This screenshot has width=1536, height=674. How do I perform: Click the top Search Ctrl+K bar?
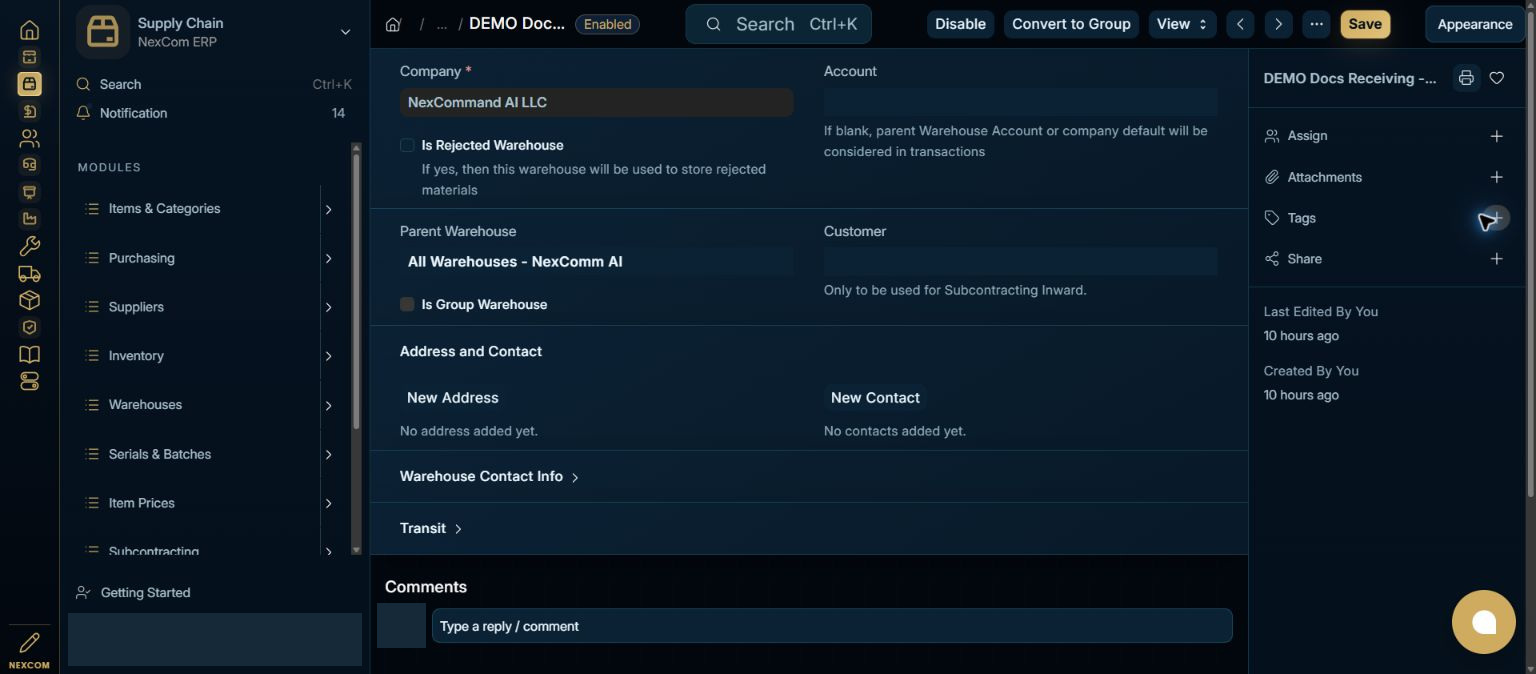pyautogui.click(x=778, y=24)
